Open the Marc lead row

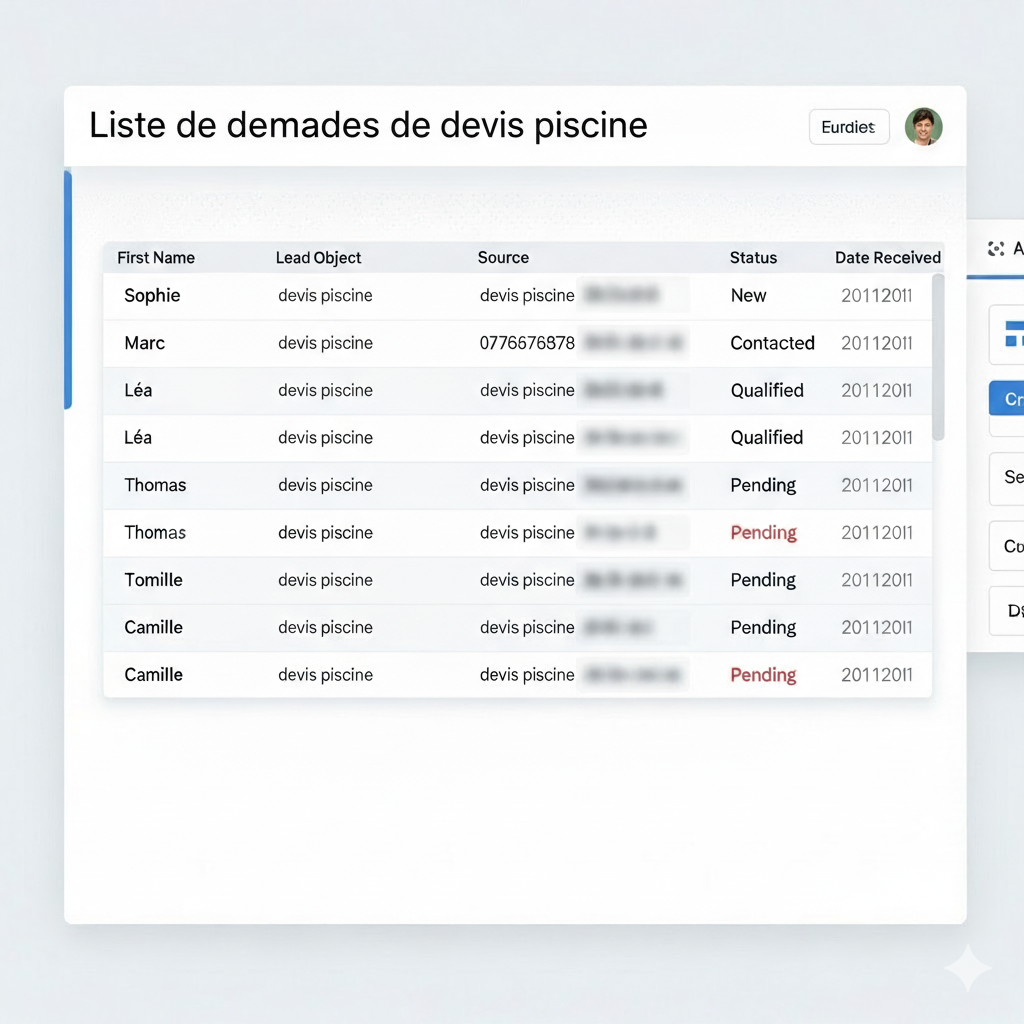(x=145, y=343)
